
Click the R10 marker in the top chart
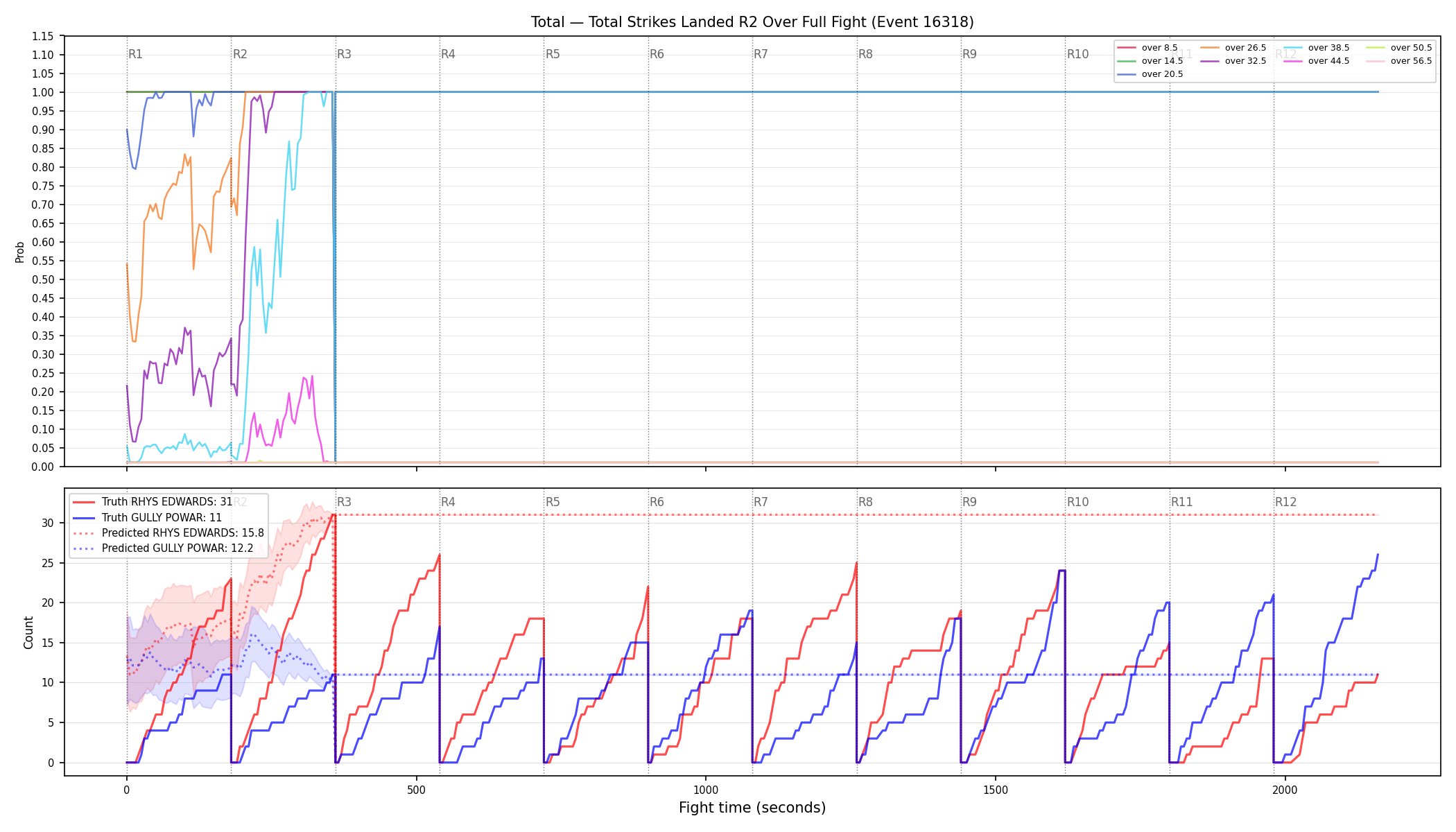tap(1077, 54)
